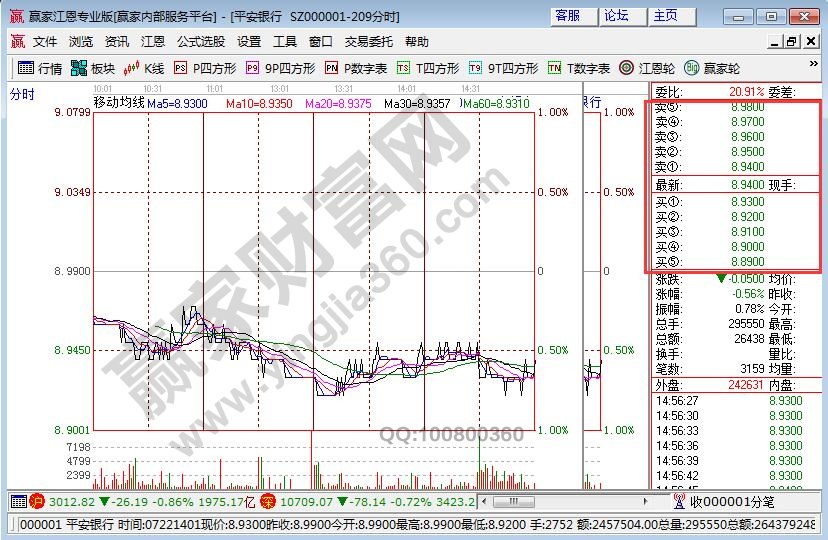The width and height of the screenshot is (828, 540).
Task: Select the P数字表 tool
Action: pos(356,68)
